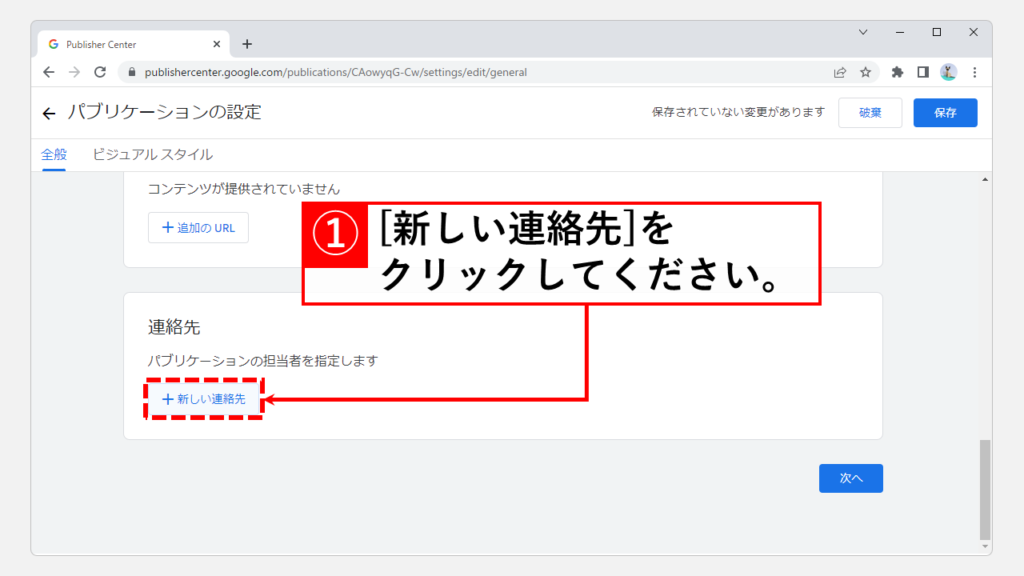Click the browser forward navigation arrow
Screen dimensions: 1024x576
pyautogui.click(x=74, y=72)
